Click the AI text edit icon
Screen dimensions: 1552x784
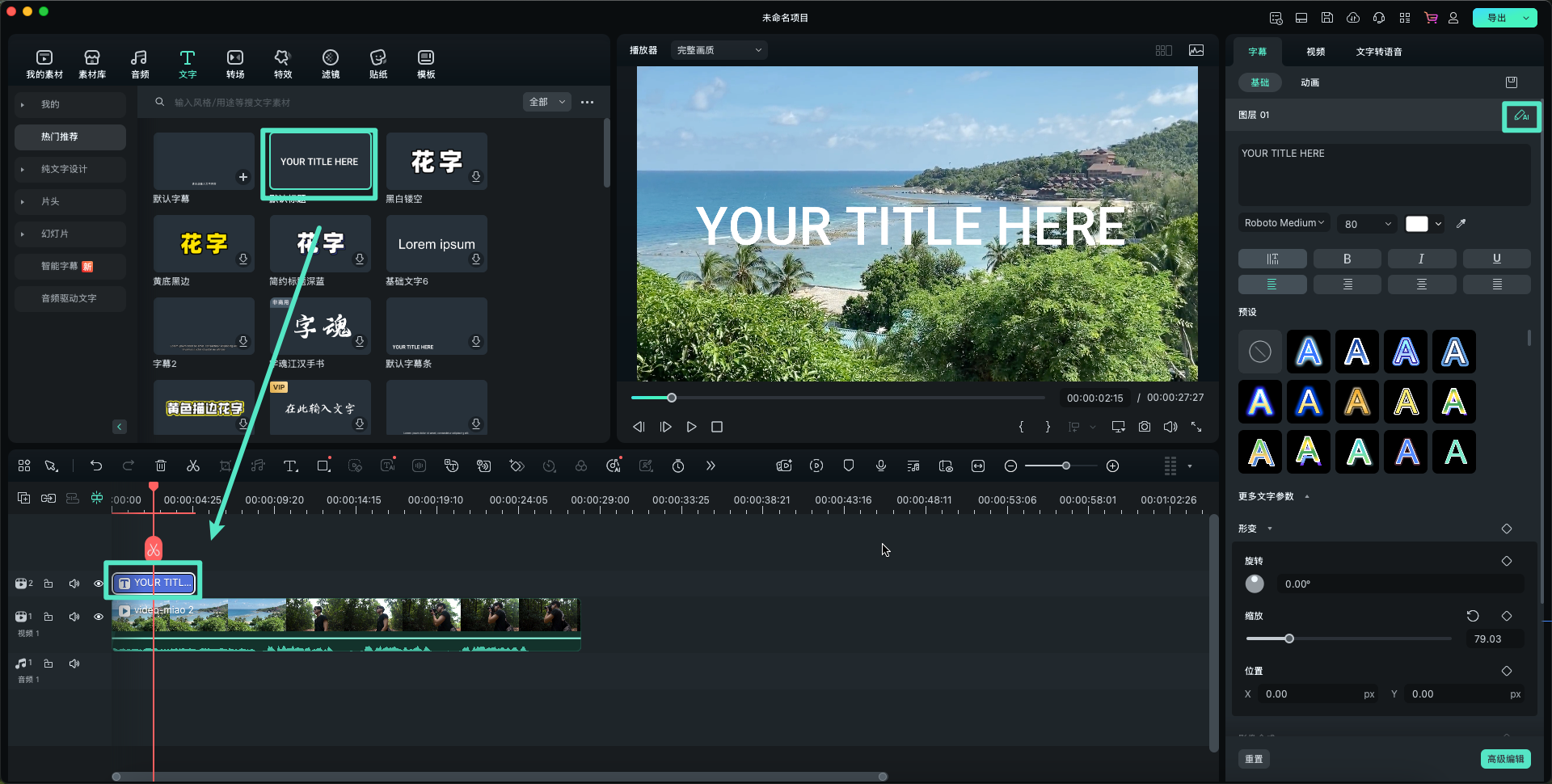click(x=1520, y=116)
